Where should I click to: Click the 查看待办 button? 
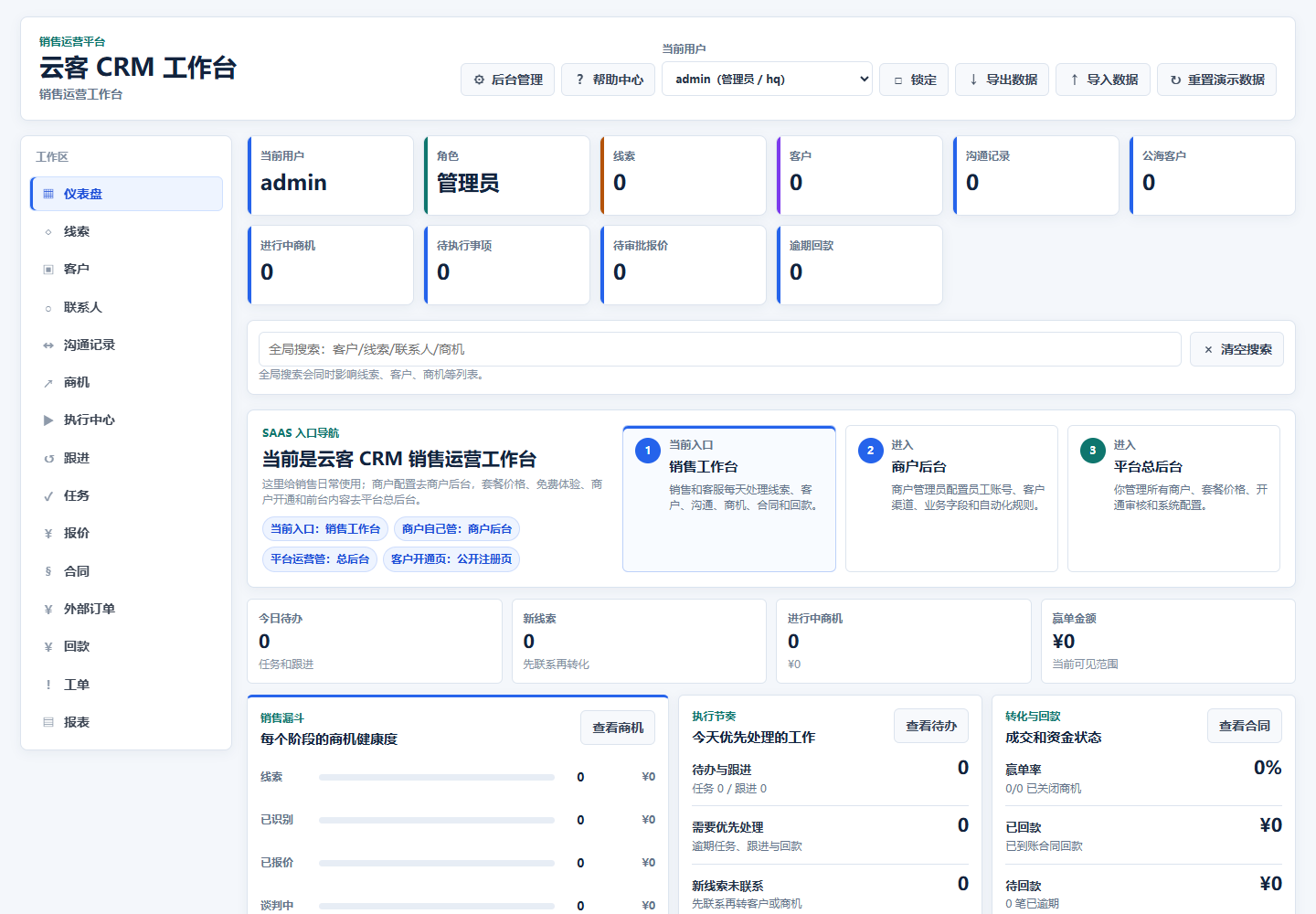tap(931, 726)
